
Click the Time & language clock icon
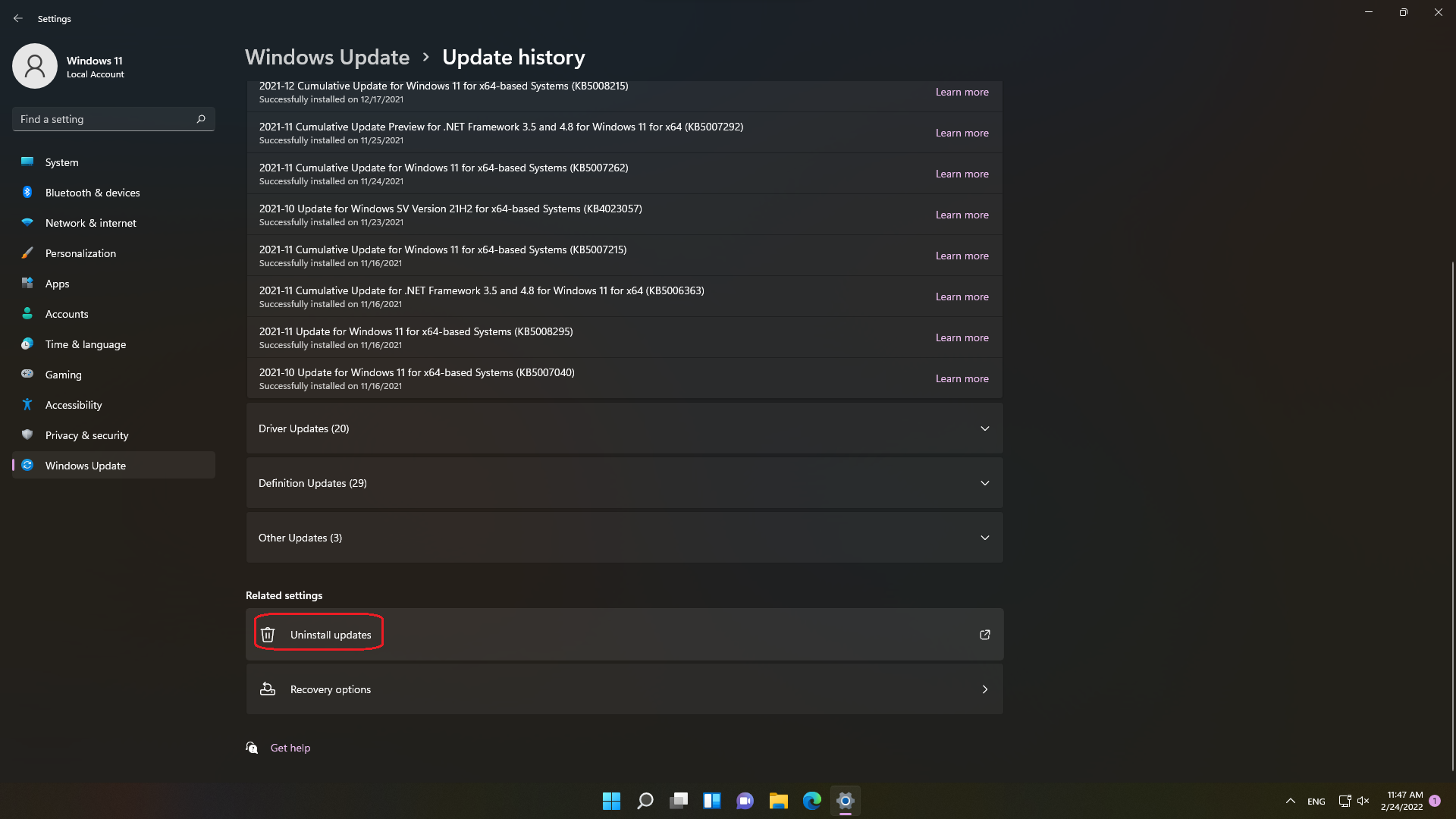27,344
